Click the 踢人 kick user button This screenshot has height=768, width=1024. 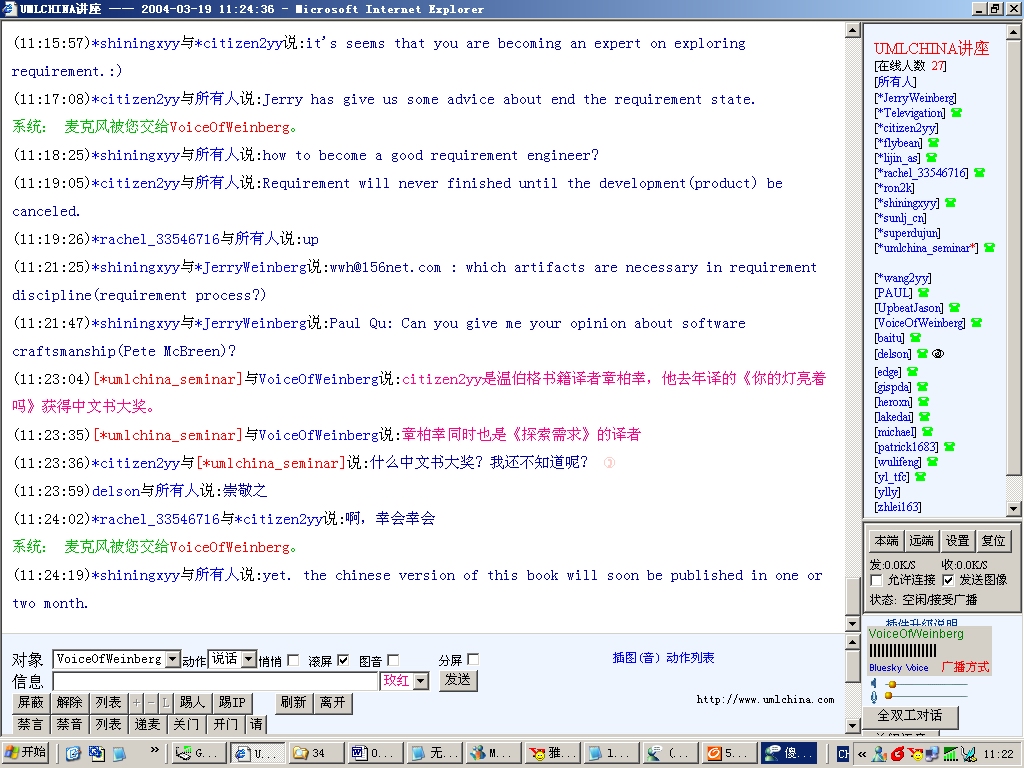point(192,703)
